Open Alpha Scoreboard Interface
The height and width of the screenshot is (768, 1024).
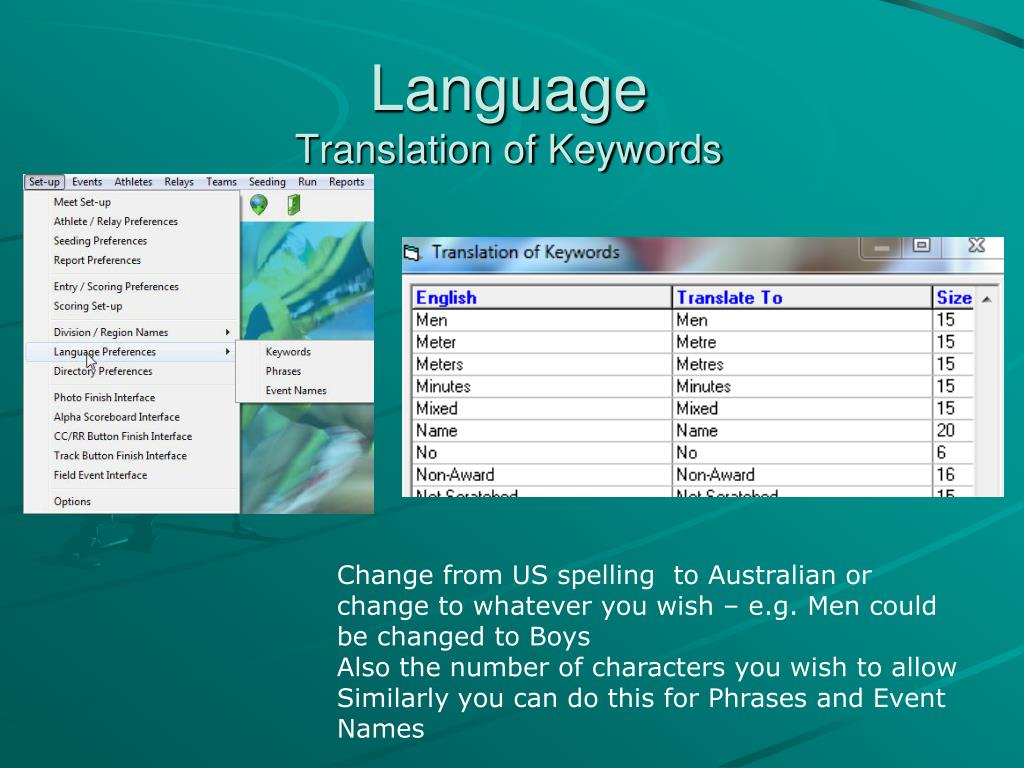133,417
